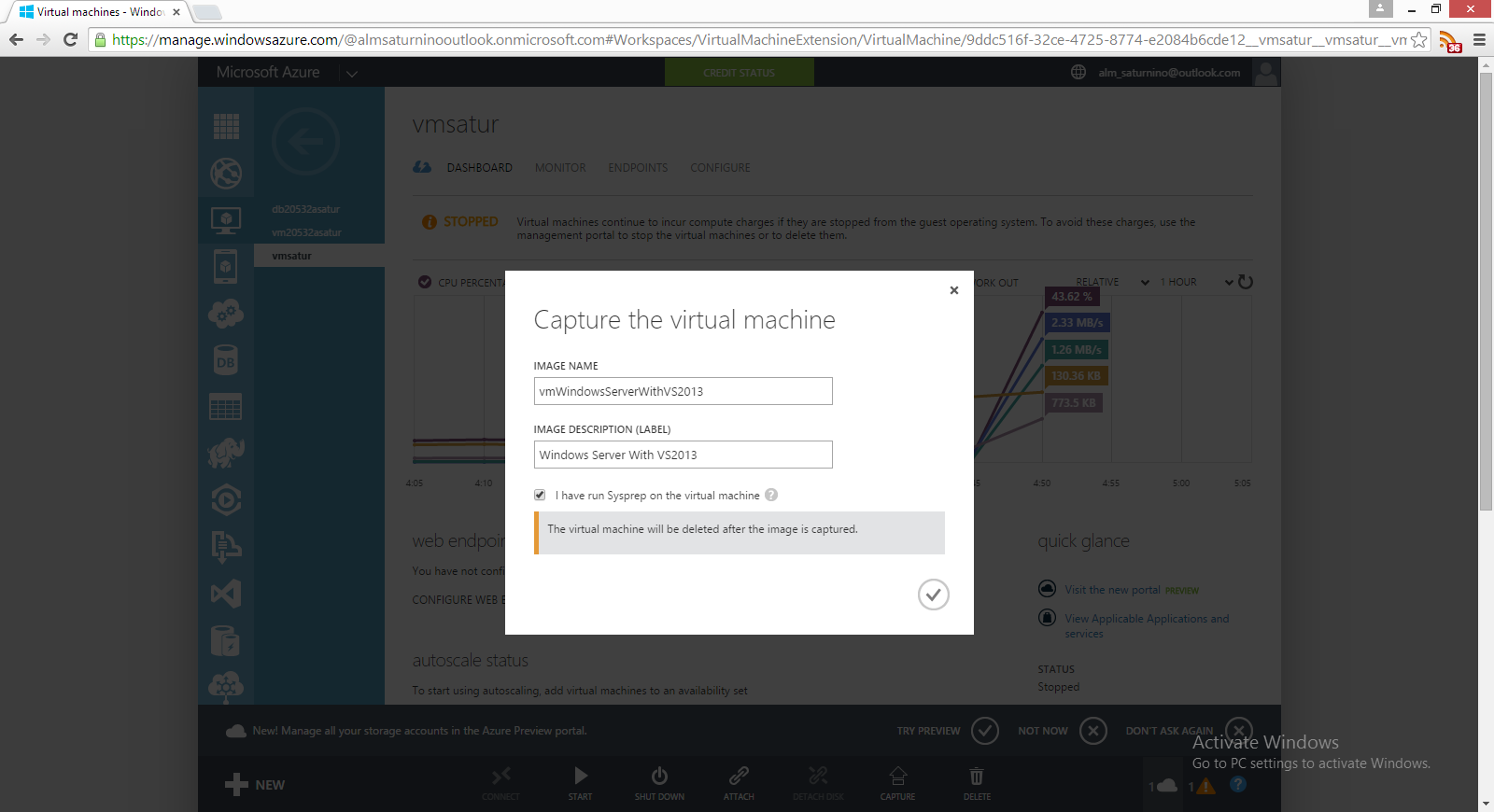
Task: Reload the page with browser refresh button
Action: click(70, 40)
